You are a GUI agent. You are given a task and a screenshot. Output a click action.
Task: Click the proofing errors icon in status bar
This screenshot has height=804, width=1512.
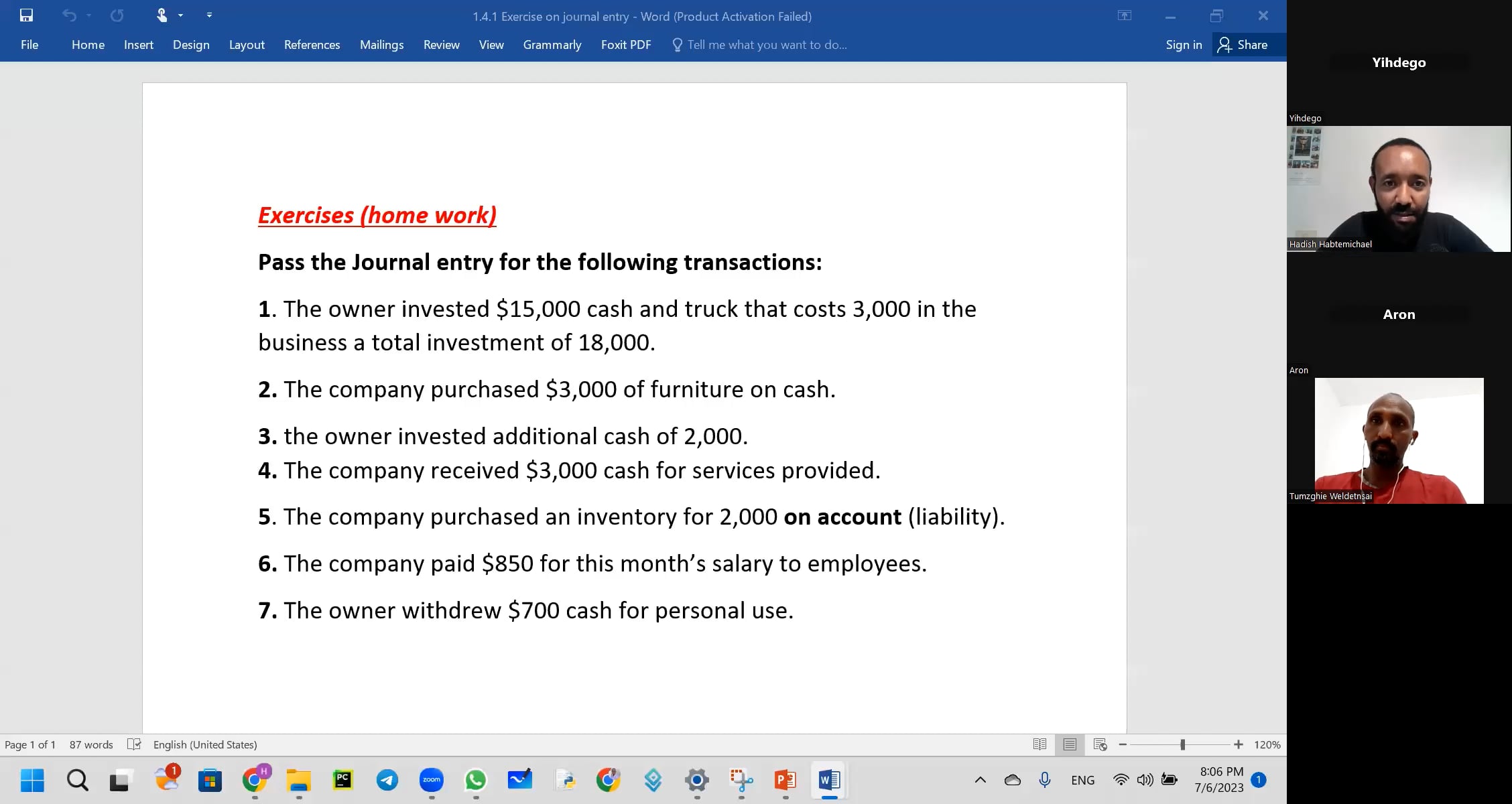134,744
